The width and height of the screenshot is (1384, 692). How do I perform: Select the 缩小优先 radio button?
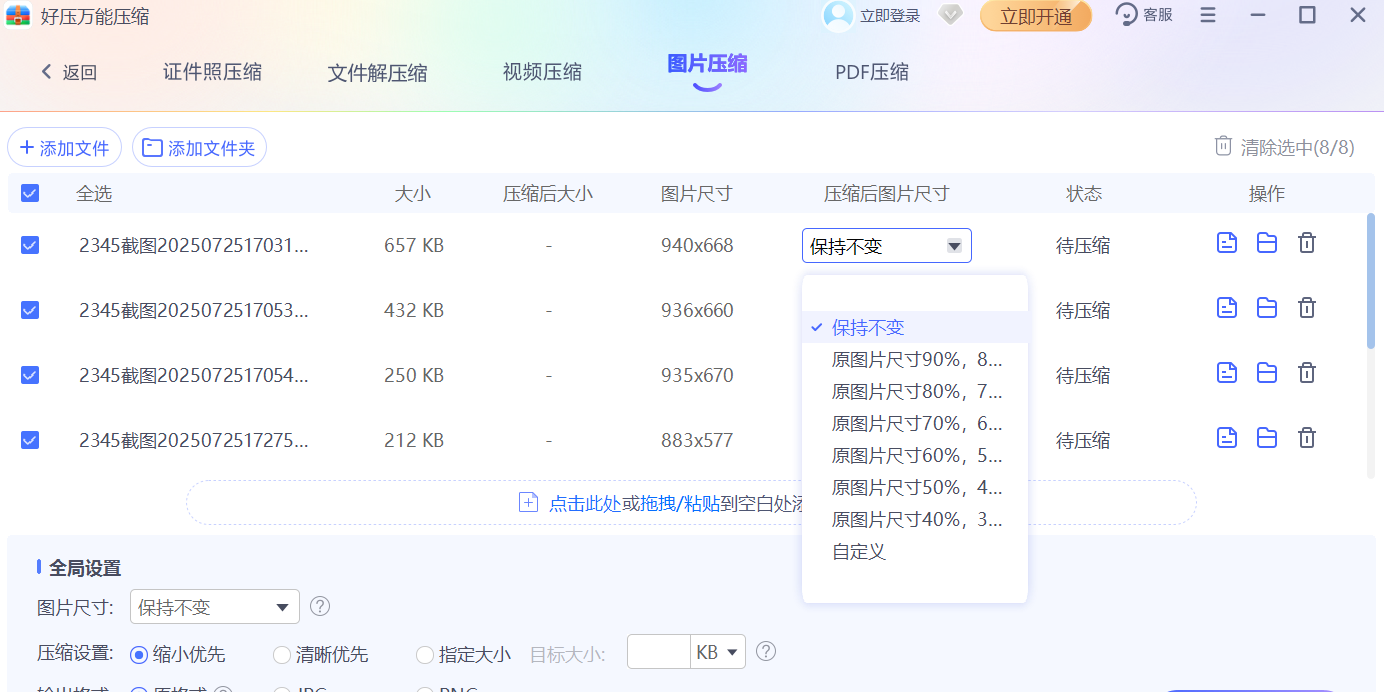(139, 655)
